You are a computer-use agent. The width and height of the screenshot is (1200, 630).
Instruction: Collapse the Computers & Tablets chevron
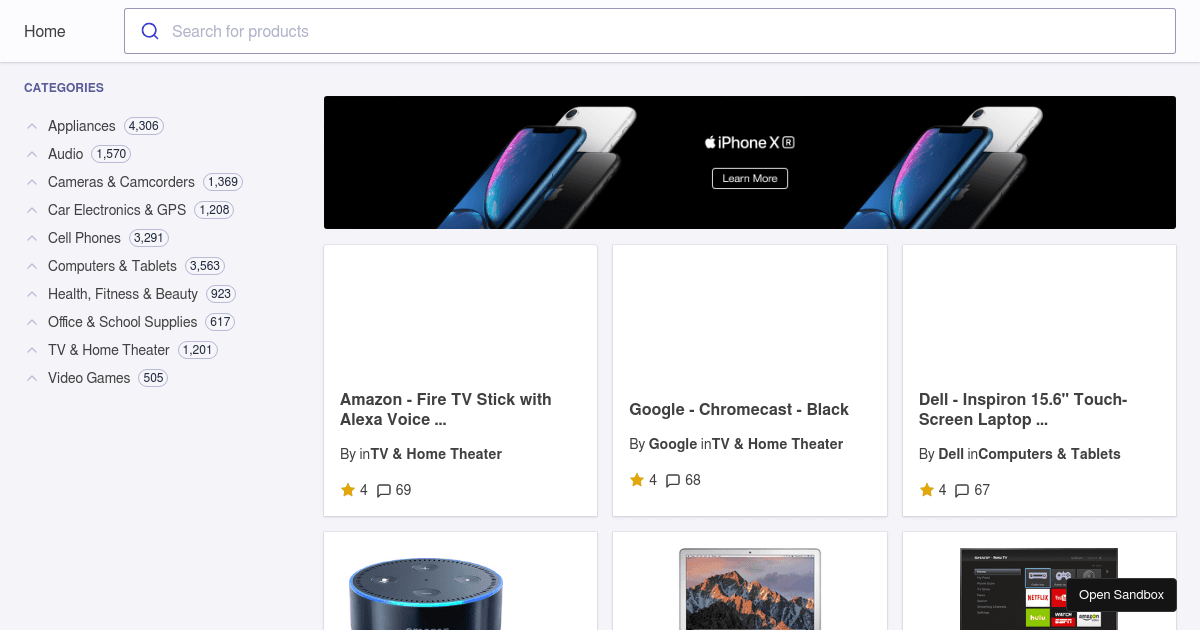pyautogui.click(x=31, y=266)
